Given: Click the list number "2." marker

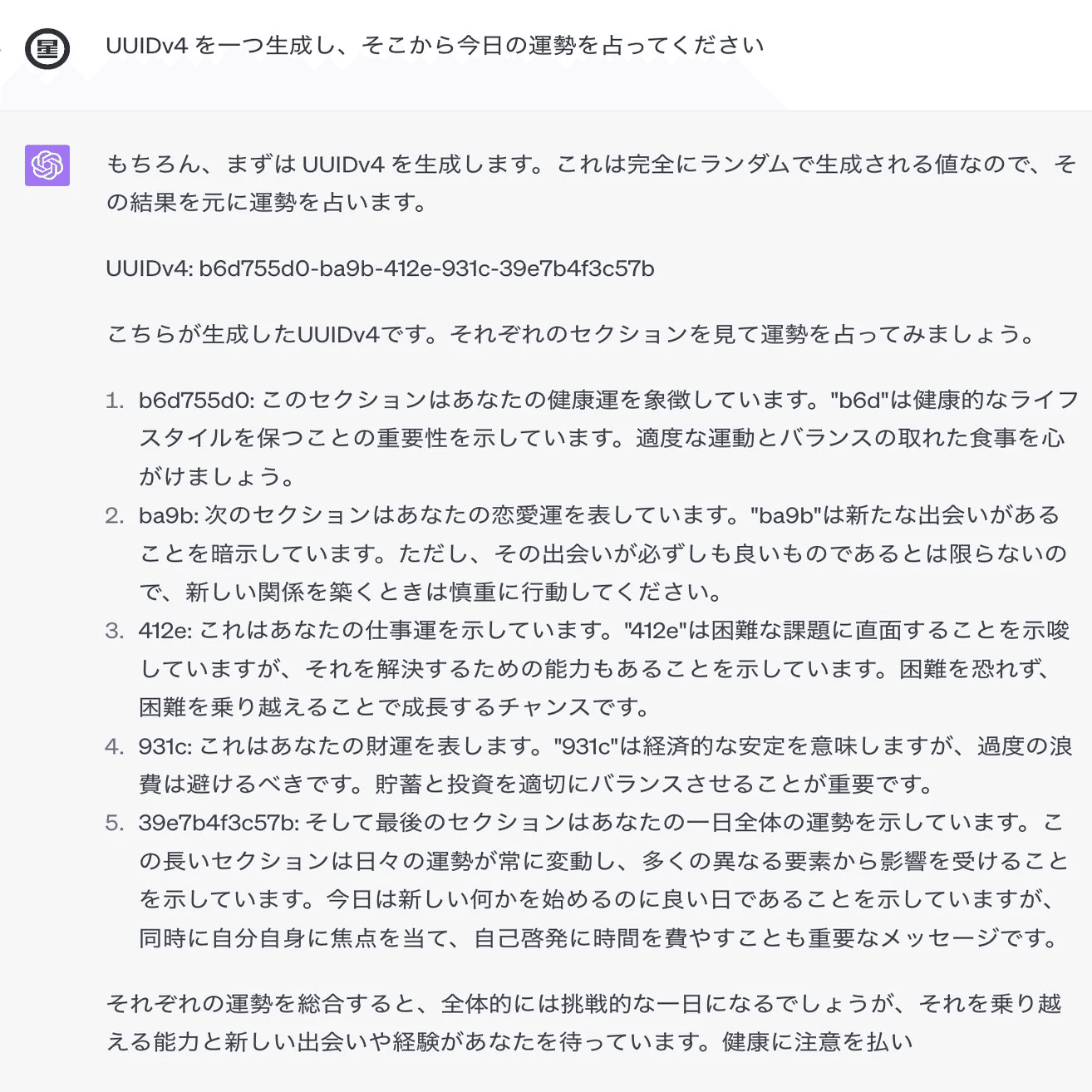Looking at the screenshot, I should pyautogui.click(x=115, y=515).
